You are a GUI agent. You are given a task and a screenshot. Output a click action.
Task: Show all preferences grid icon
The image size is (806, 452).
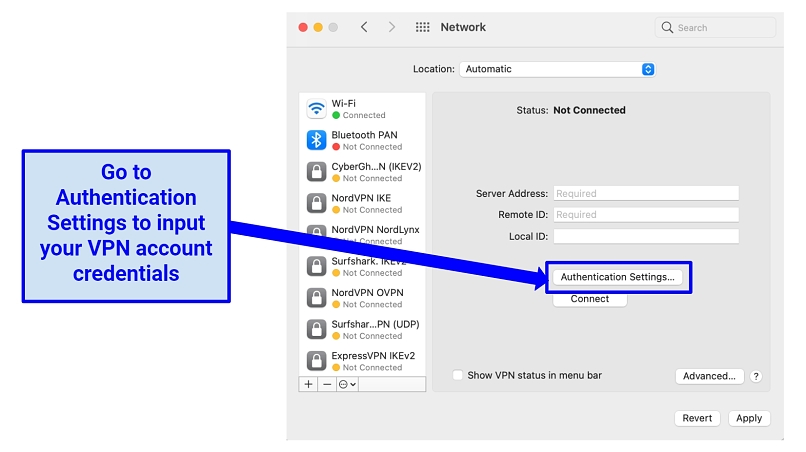tap(423, 27)
